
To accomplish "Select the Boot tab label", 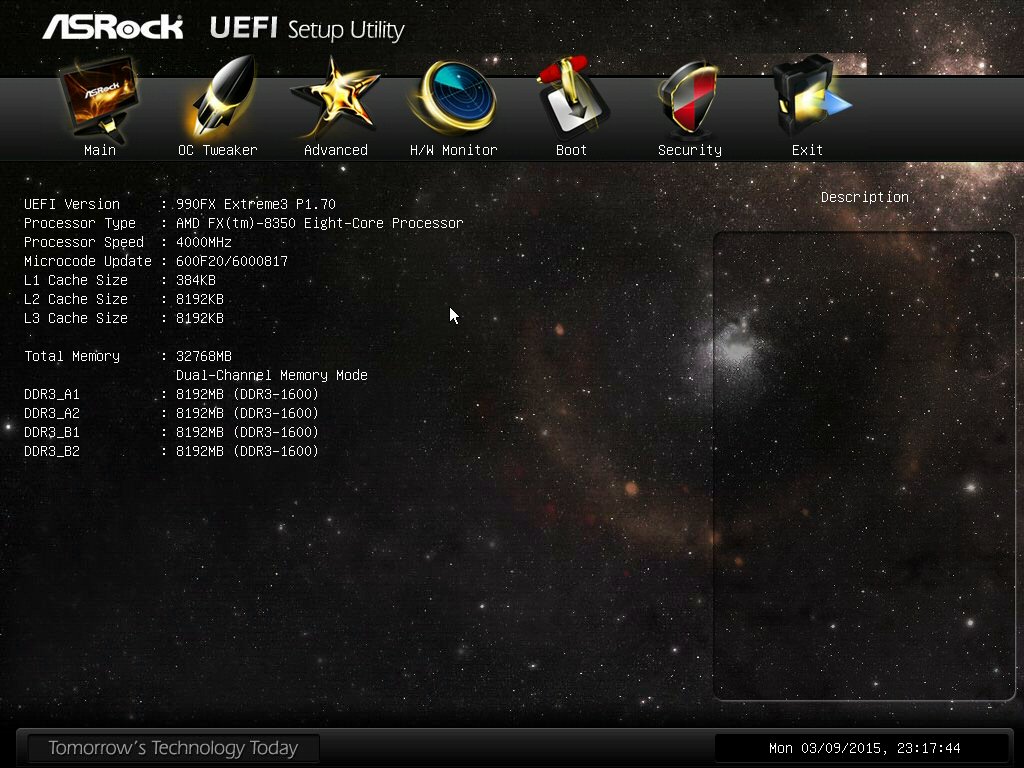I will click(571, 150).
